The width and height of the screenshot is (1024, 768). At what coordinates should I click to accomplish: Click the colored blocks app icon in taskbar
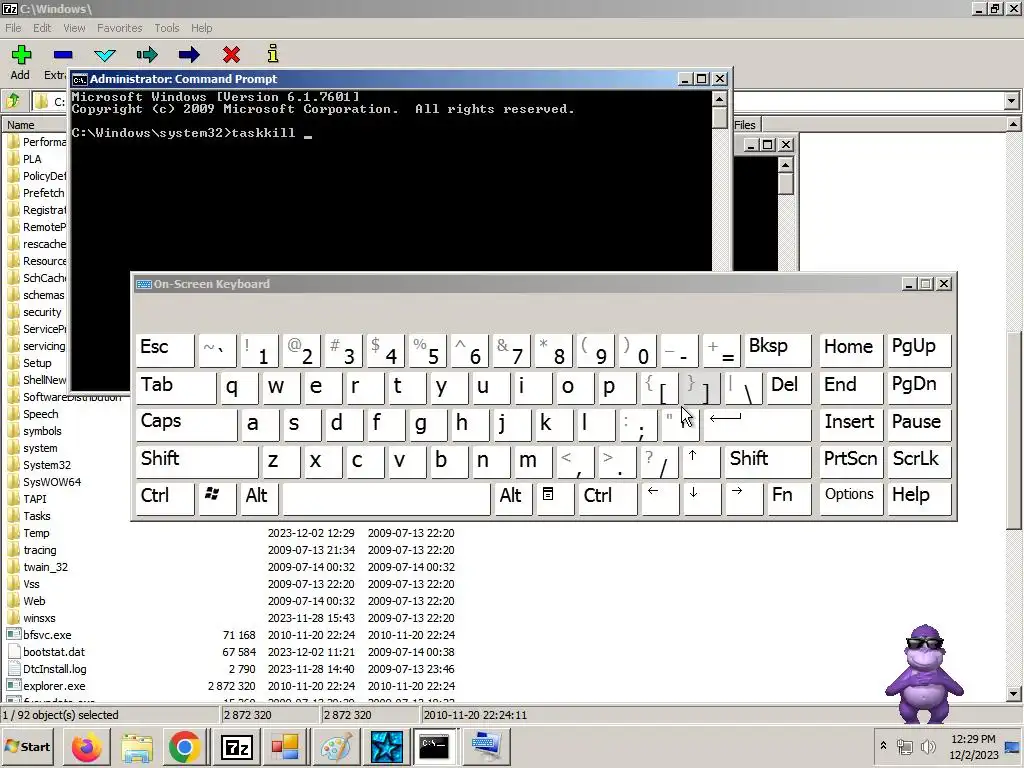(285, 746)
